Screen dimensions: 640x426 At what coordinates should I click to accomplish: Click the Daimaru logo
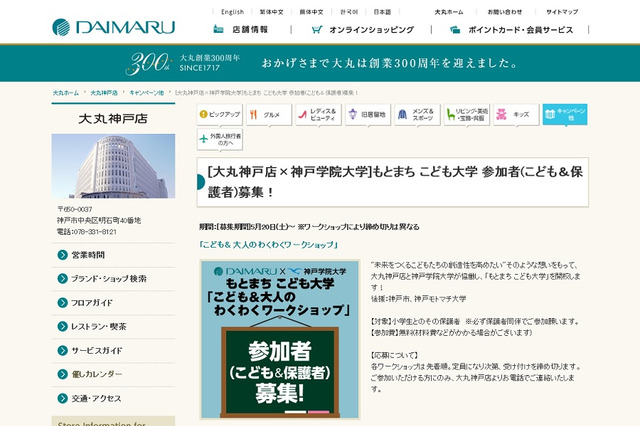pyautogui.click(x=113, y=27)
